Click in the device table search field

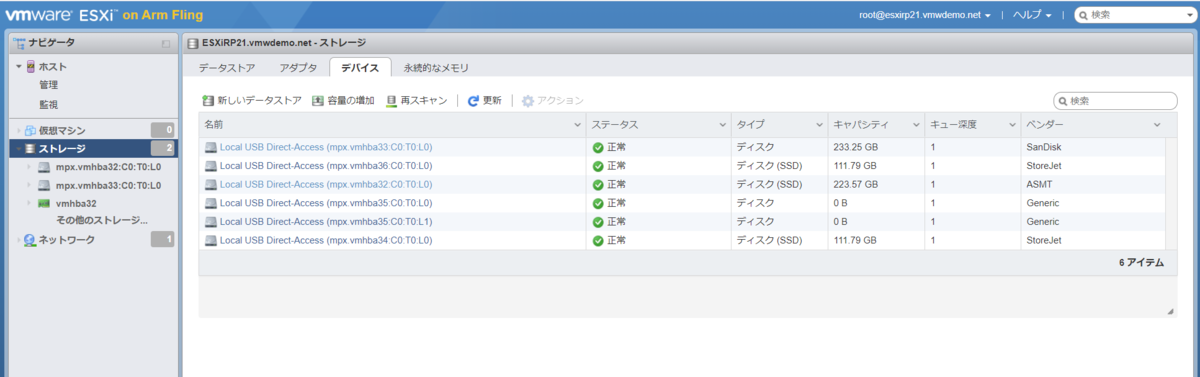tap(1116, 101)
